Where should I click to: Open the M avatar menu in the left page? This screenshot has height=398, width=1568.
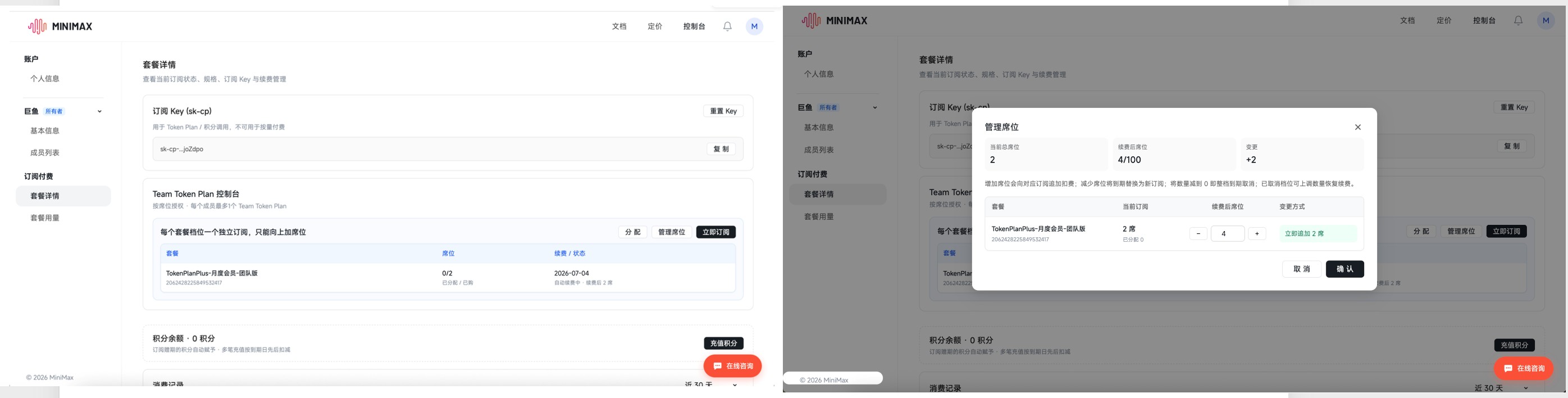[754, 26]
